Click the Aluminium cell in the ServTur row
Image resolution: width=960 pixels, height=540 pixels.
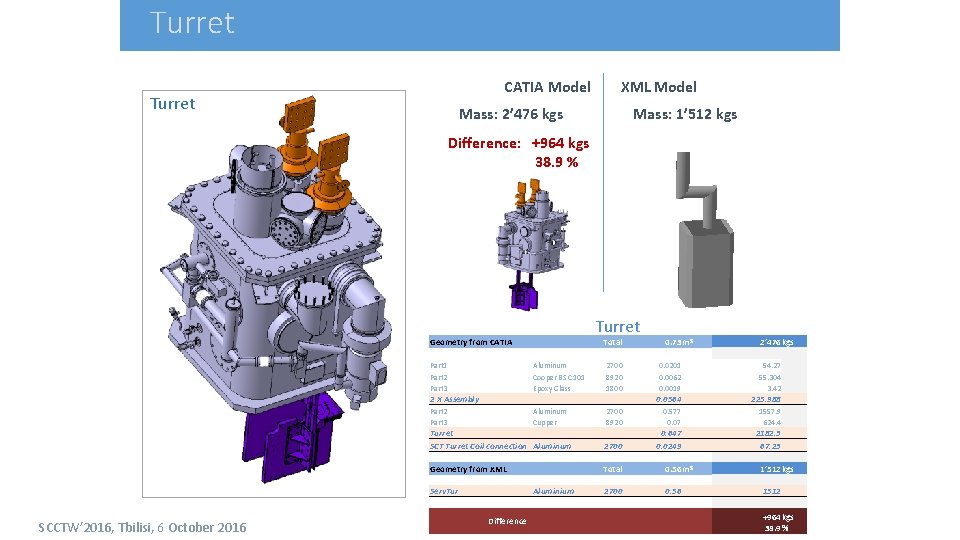[553, 492]
